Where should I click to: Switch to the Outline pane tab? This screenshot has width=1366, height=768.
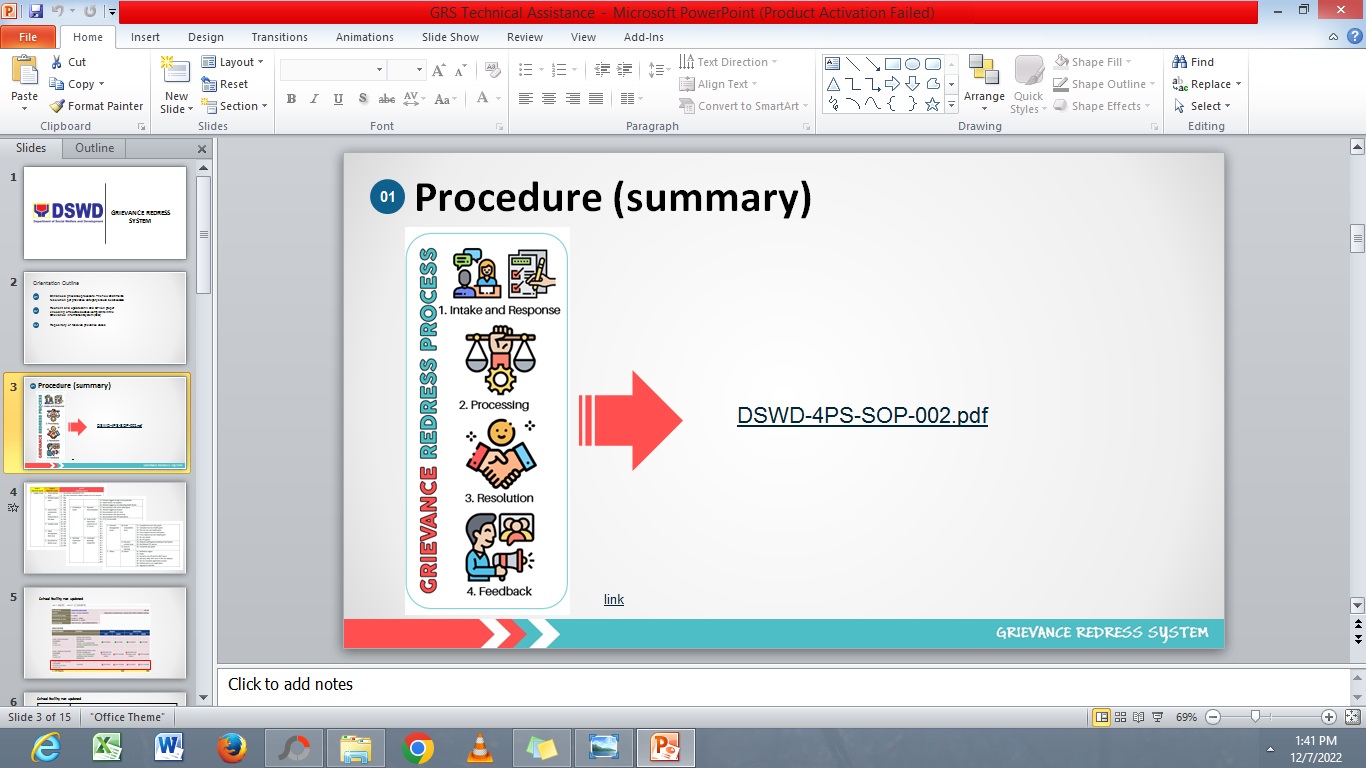[95, 148]
